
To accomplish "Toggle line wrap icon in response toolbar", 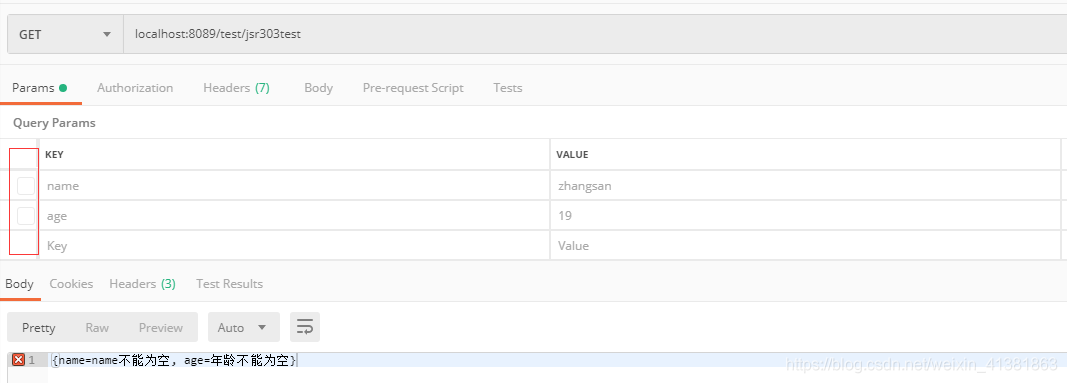I will (x=305, y=327).
